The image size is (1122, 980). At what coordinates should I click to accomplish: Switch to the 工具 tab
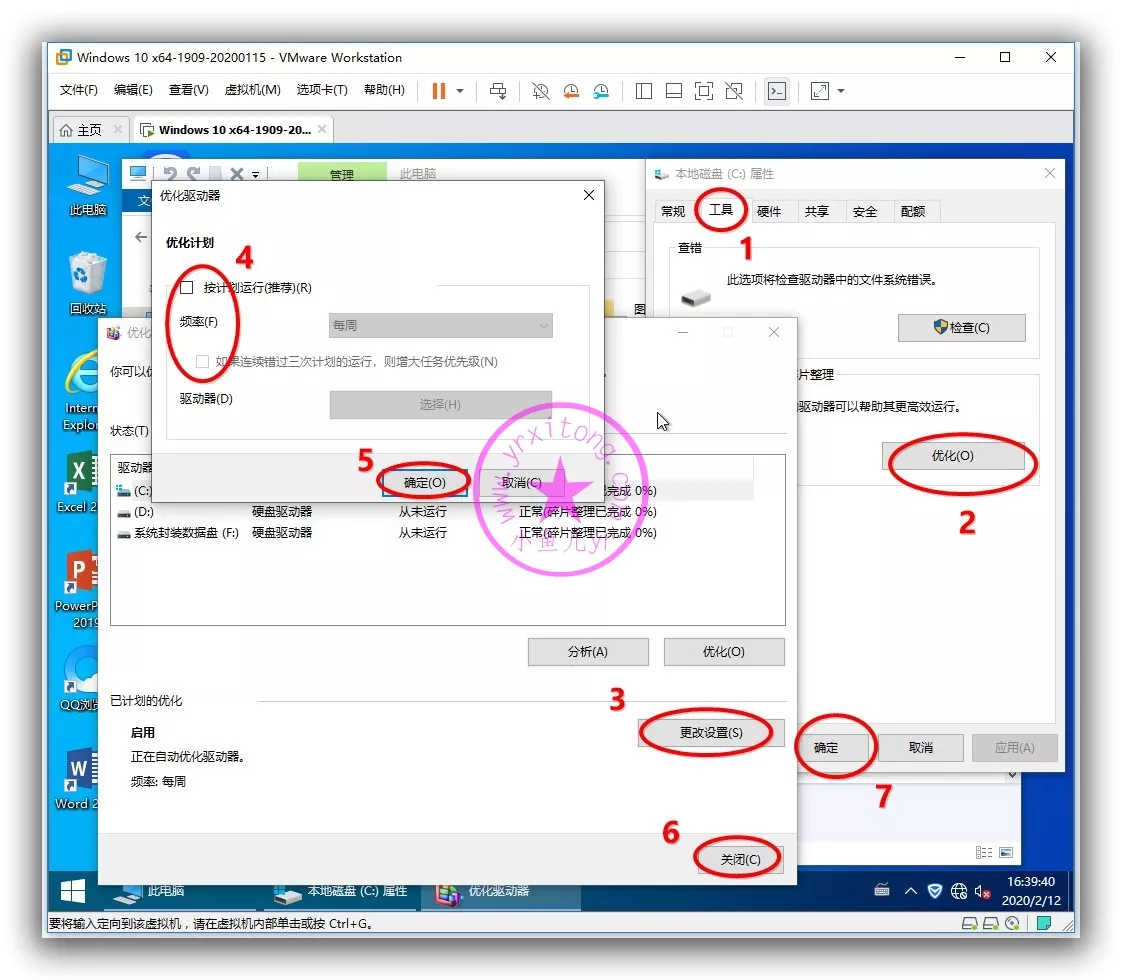721,211
